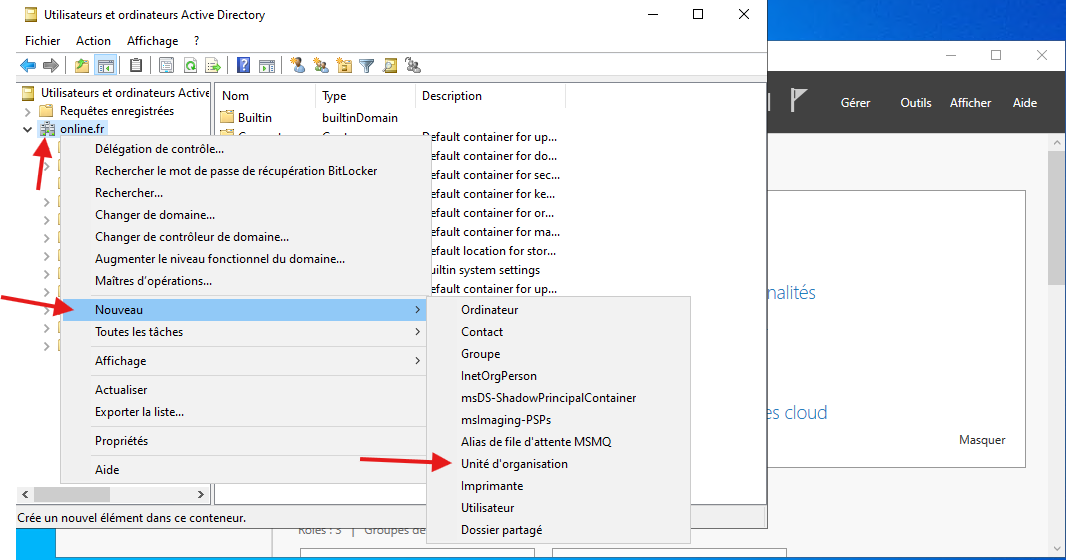The height and width of the screenshot is (560, 1066).
Task: Expand the Affichage context submenu
Action: pyautogui.click(x=243, y=361)
